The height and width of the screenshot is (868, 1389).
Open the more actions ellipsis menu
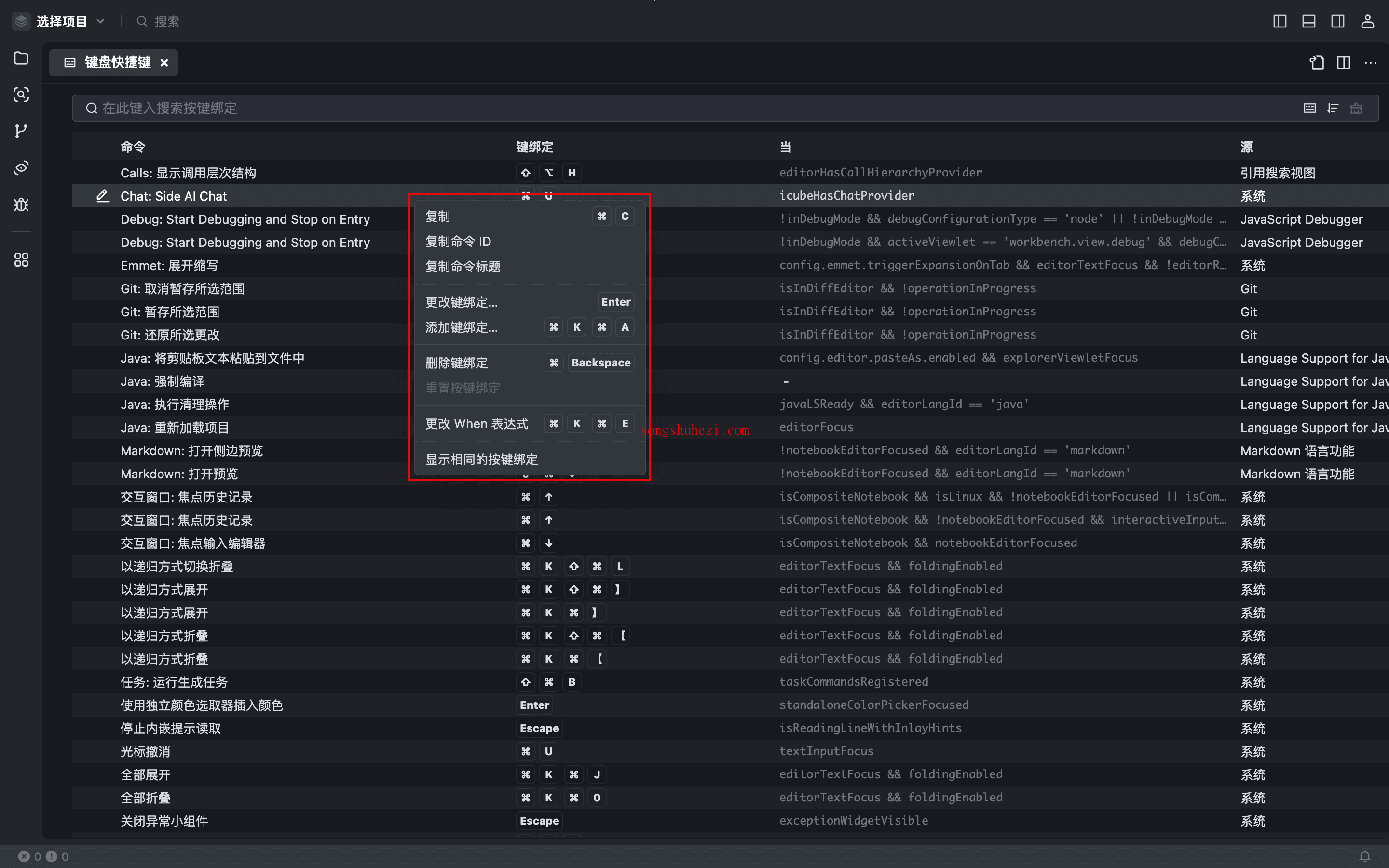coord(1371,63)
